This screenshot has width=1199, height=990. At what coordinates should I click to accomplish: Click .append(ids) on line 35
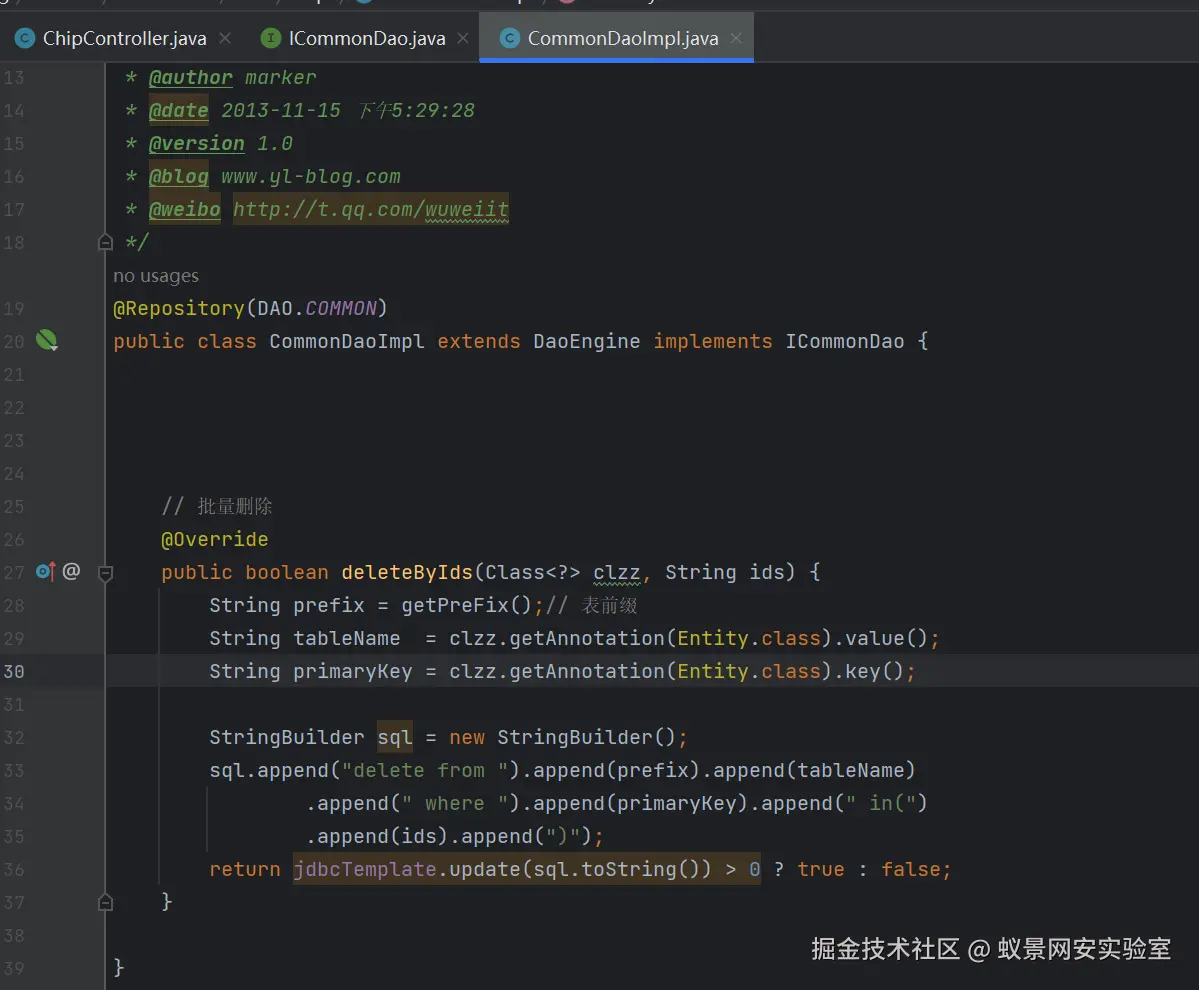point(377,836)
